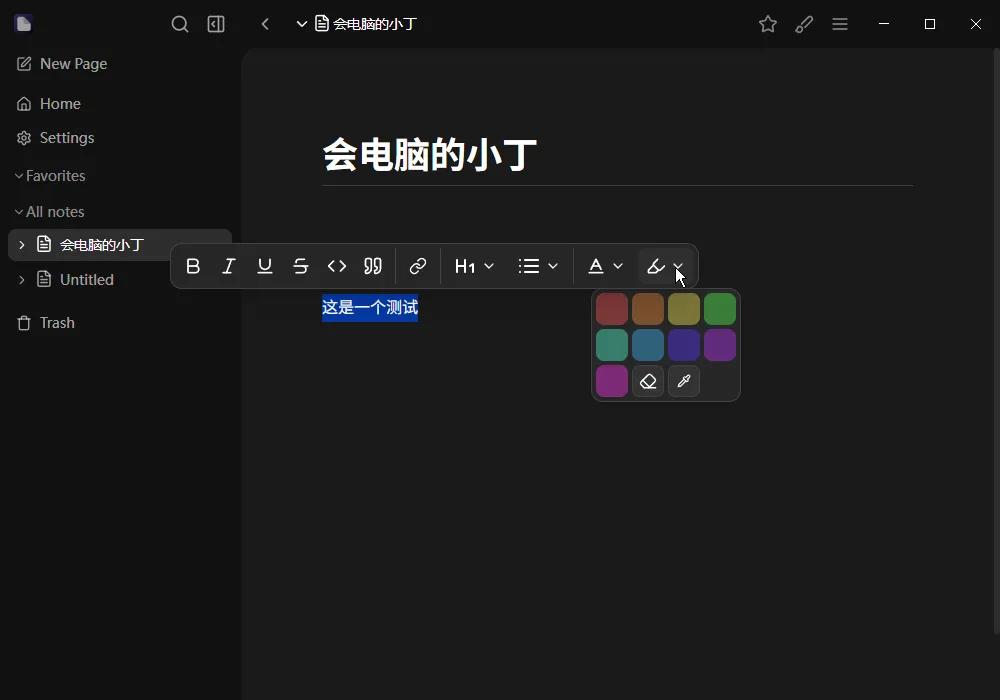This screenshot has width=1000, height=700.
Task: Open the search icon in top bar
Action: point(180,24)
